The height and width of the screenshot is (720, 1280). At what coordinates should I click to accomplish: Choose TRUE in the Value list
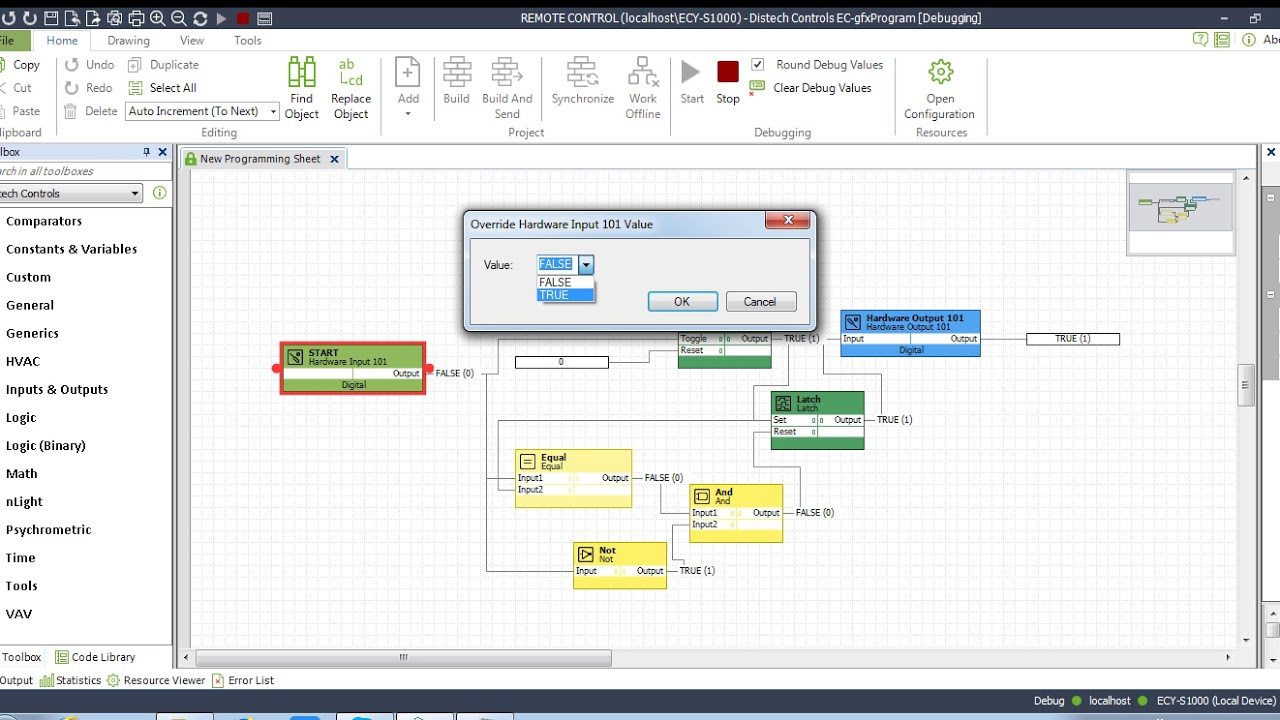[566, 295]
